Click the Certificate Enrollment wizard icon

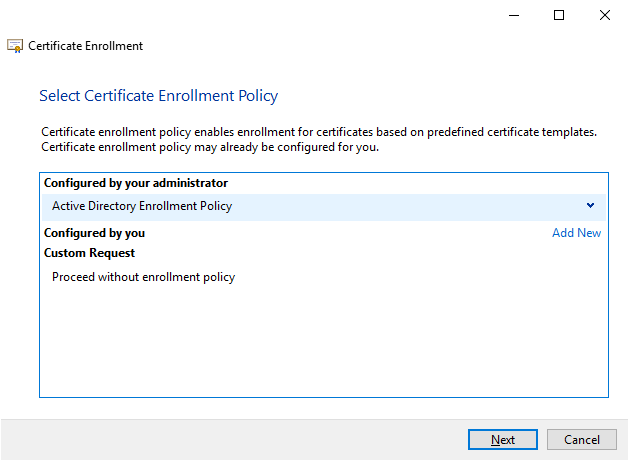[15, 46]
